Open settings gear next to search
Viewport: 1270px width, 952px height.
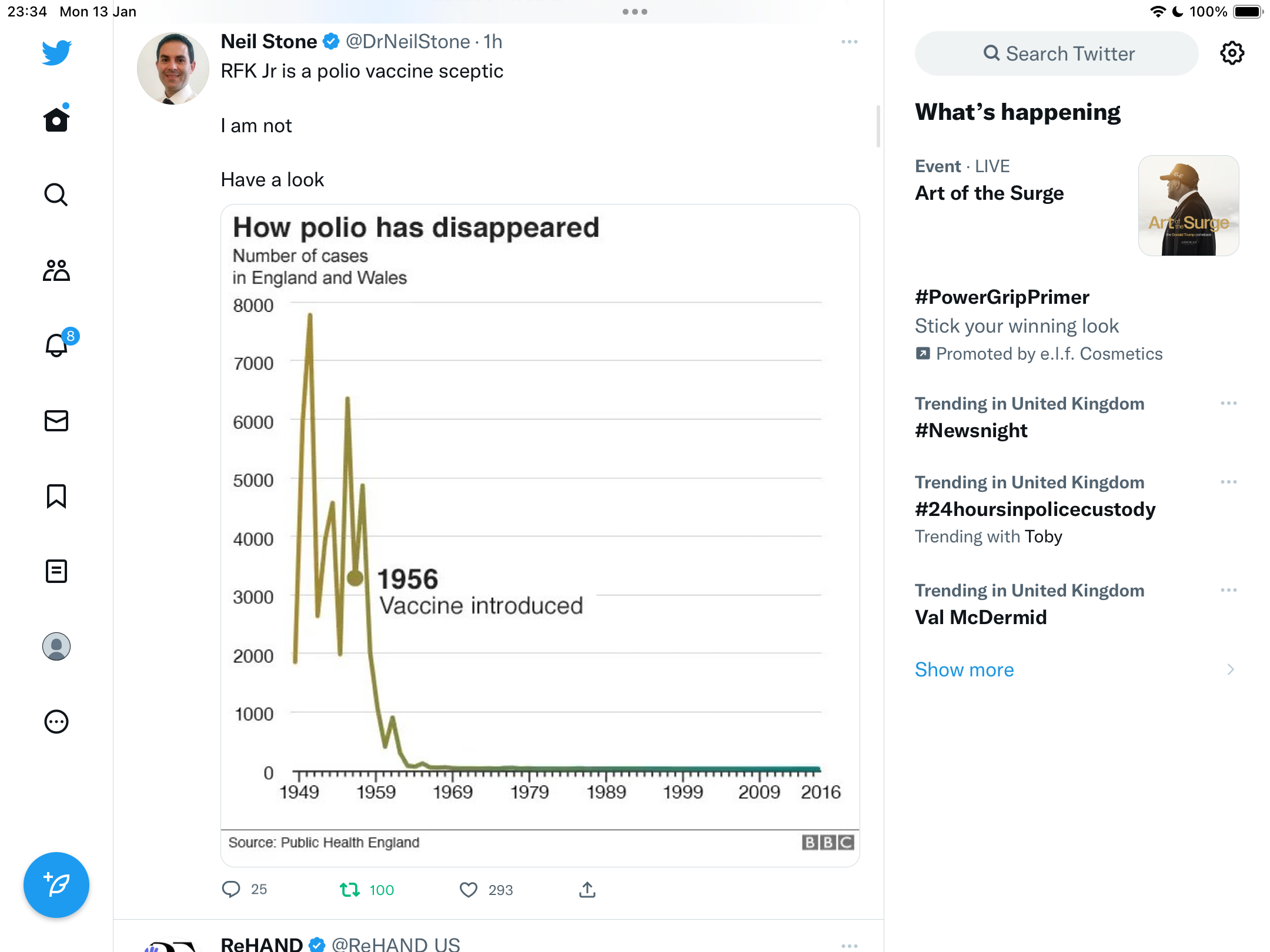[1232, 53]
